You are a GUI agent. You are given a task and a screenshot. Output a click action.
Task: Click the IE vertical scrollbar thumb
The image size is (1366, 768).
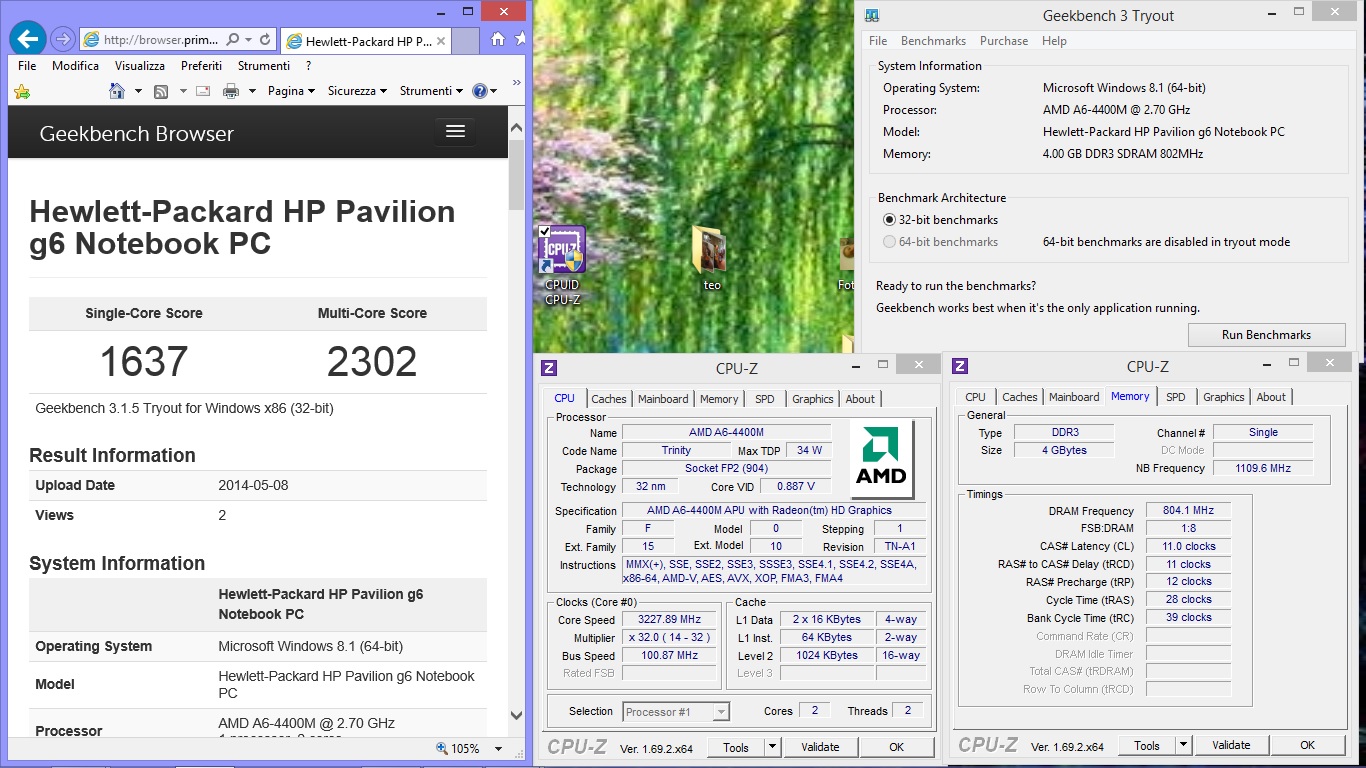[x=516, y=174]
